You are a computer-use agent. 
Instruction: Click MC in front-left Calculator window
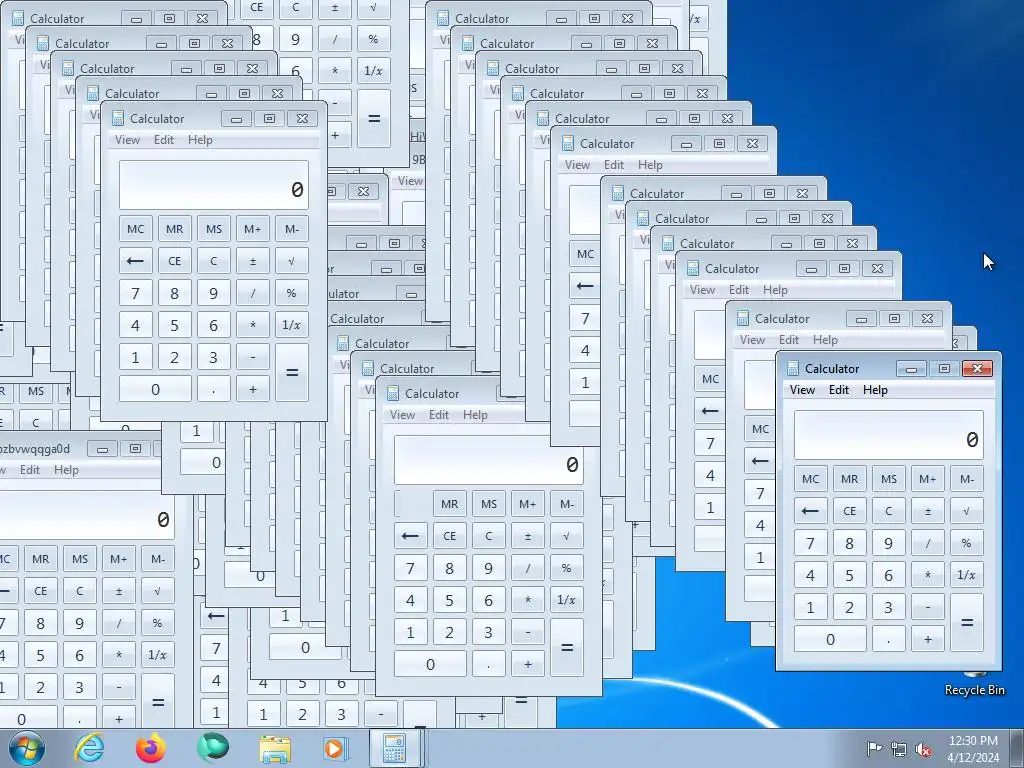point(135,229)
